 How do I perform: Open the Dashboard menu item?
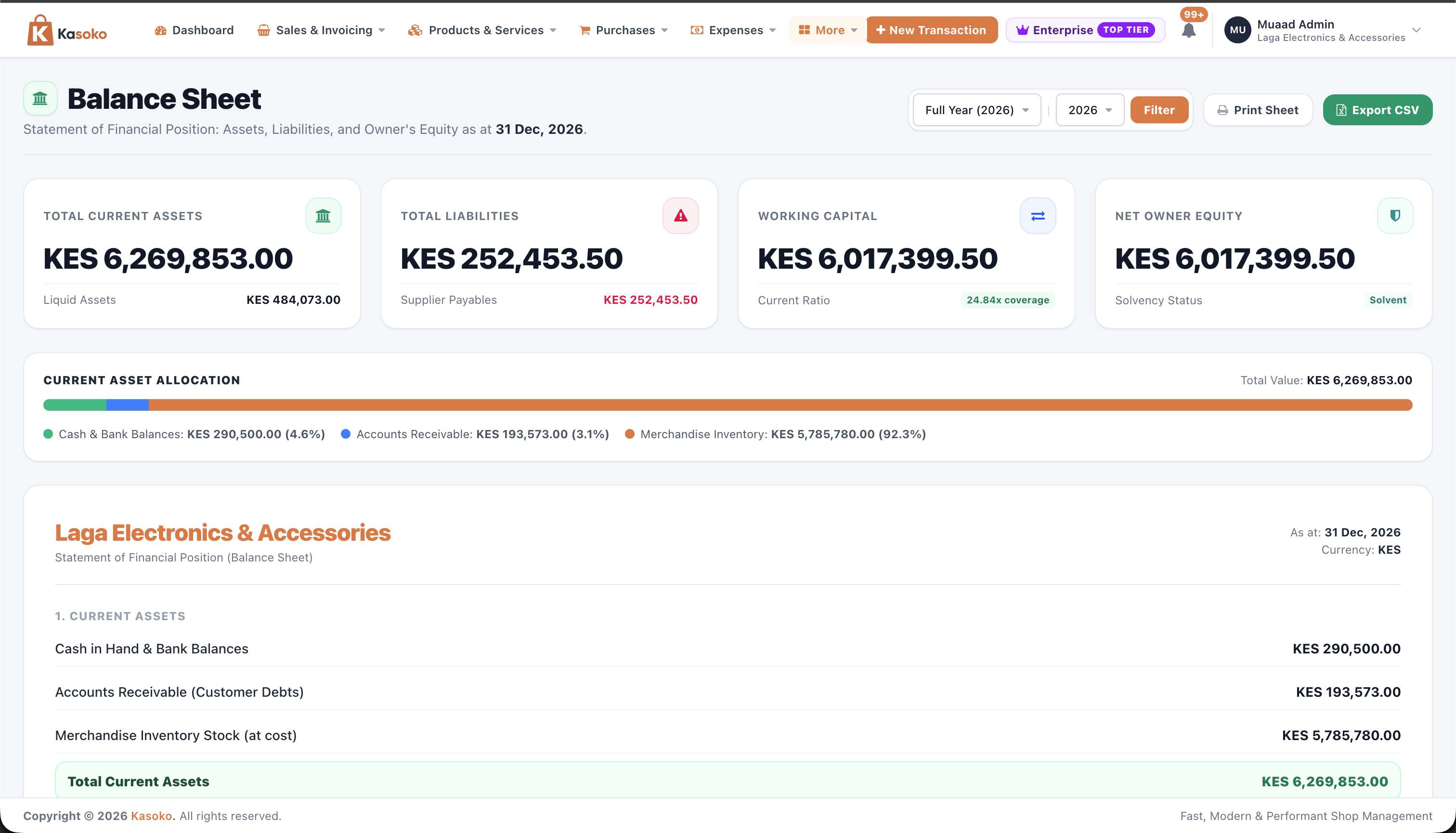tap(194, 30)
